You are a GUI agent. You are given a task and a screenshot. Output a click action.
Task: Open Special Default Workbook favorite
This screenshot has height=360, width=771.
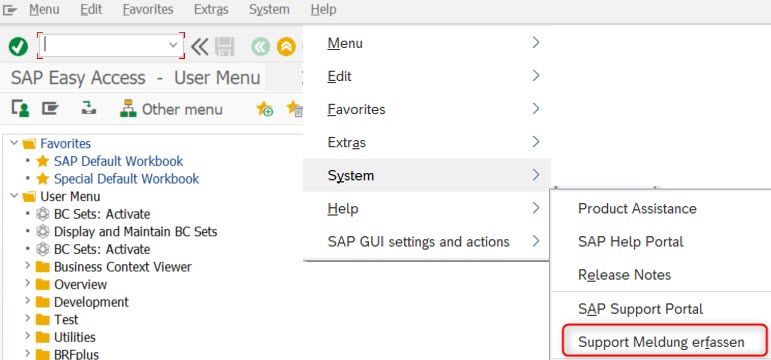[126, 179]
